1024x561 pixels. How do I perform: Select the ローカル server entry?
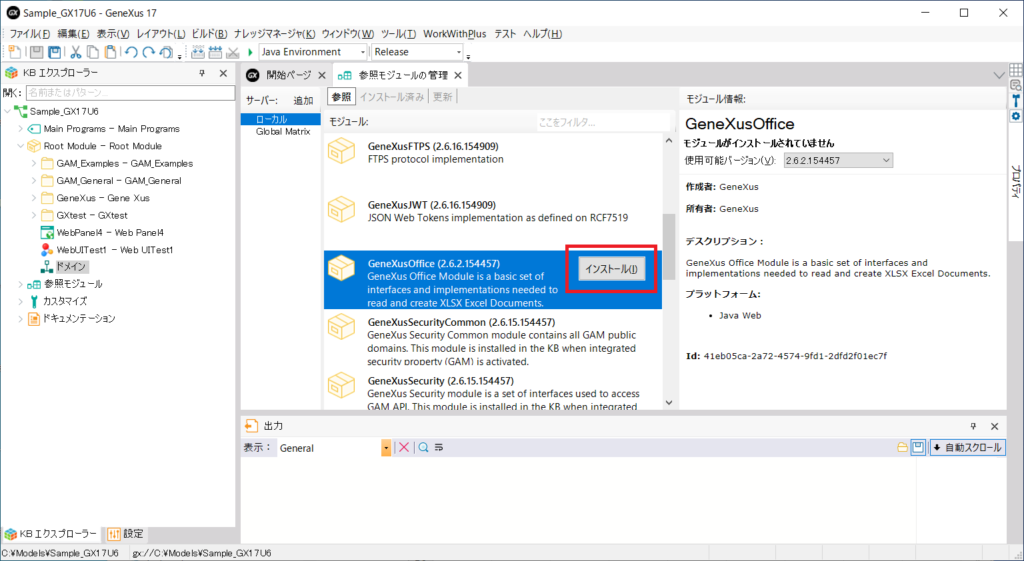(280, 120)
